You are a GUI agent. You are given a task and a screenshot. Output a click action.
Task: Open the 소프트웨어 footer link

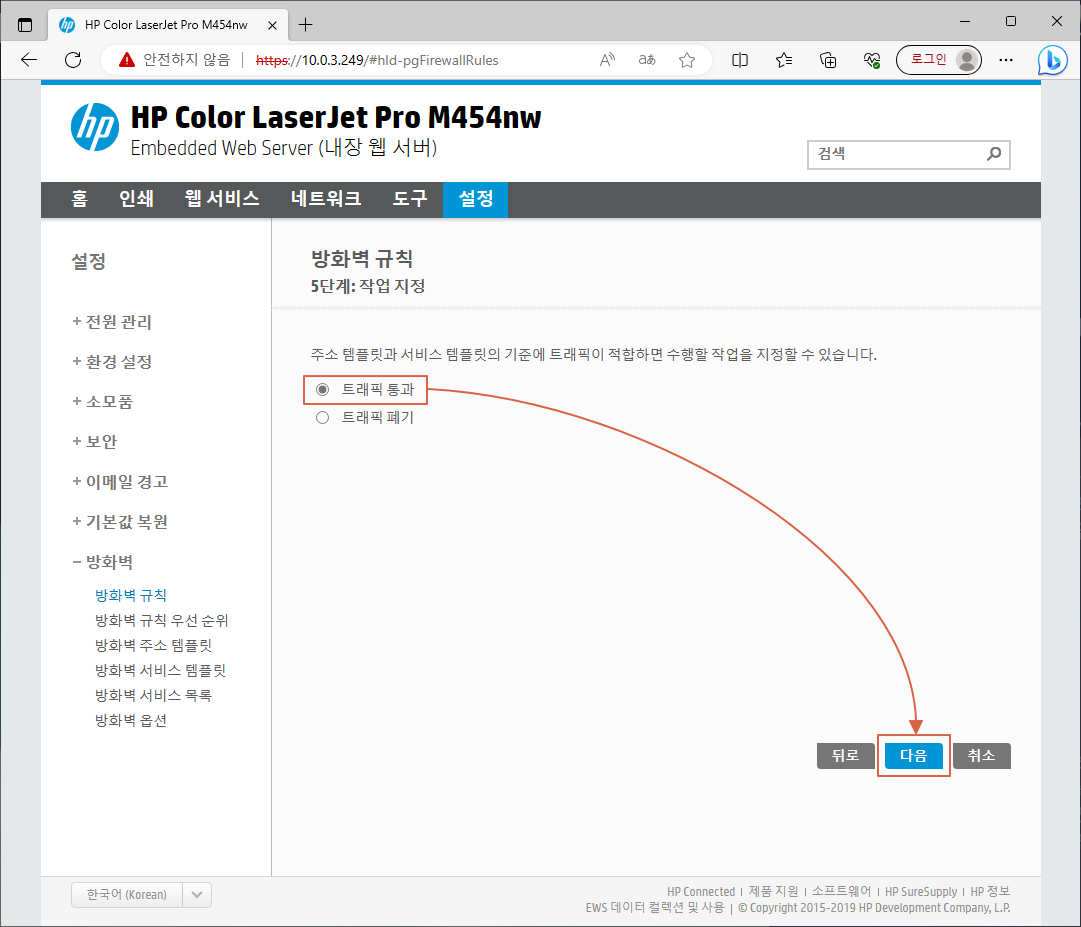842,892
